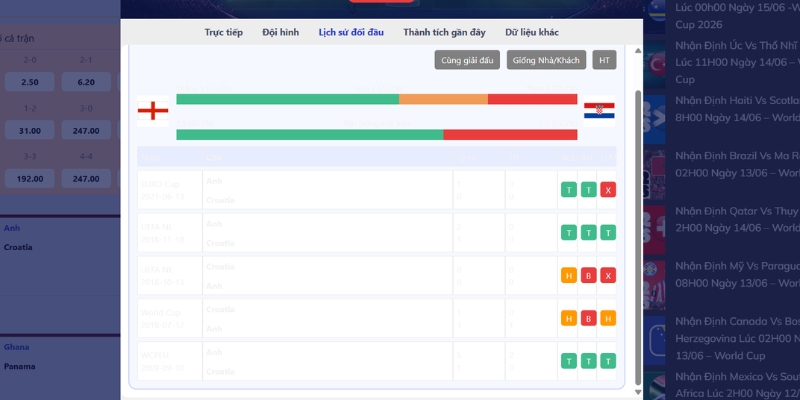Pick the 247.00 odds for score 4-4
The width and height of the screenshot is (800, 400).
[x=86, y=179]
